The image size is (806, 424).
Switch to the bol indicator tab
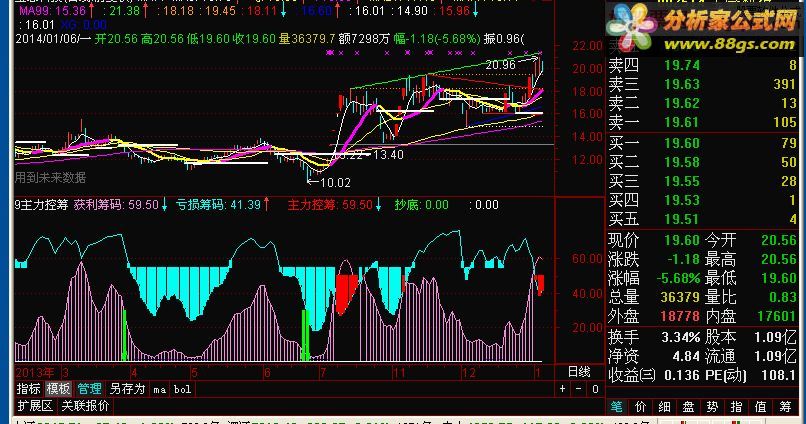click(x=182, y=390)
